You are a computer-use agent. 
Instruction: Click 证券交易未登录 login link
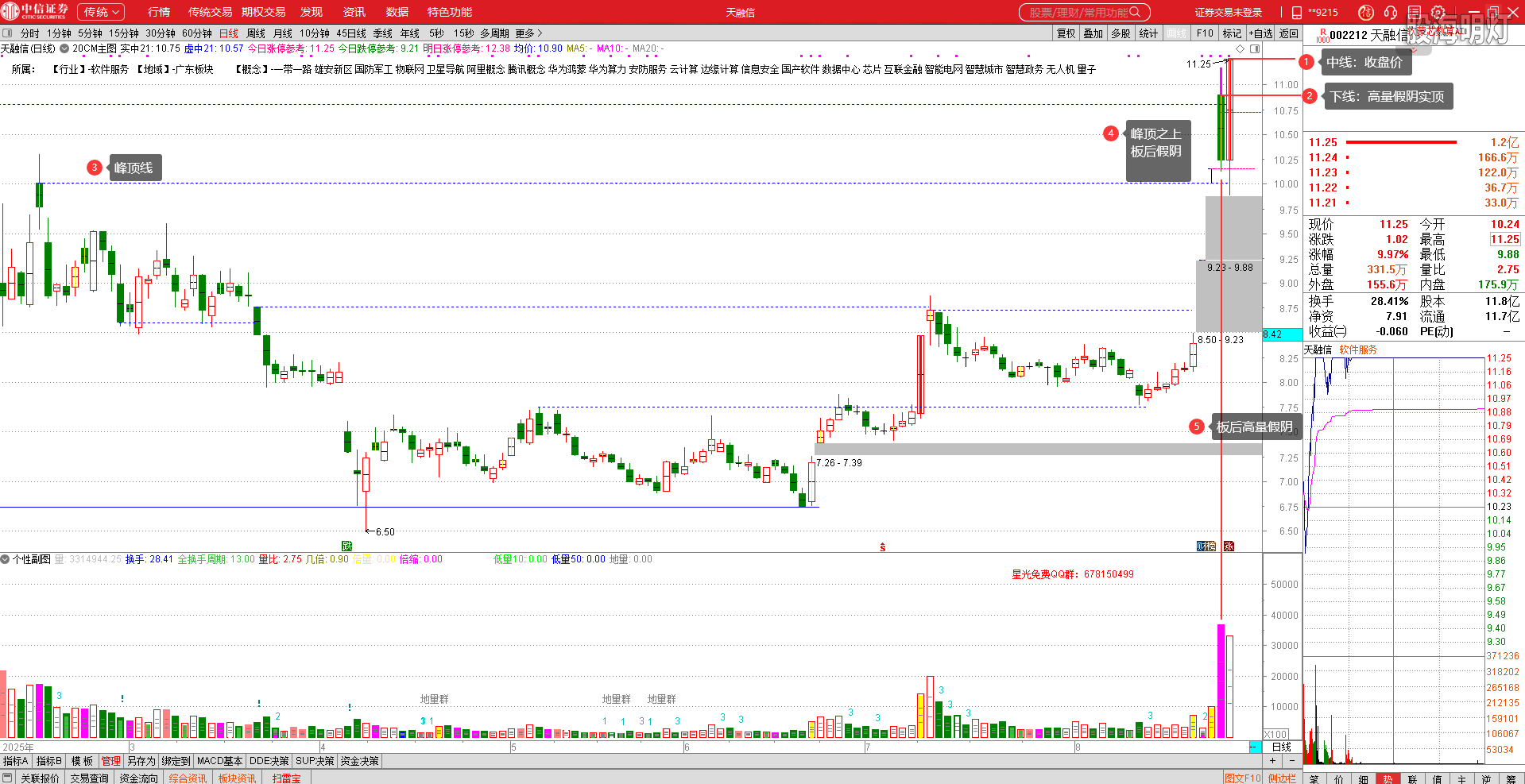click(x=1229, y=12)
